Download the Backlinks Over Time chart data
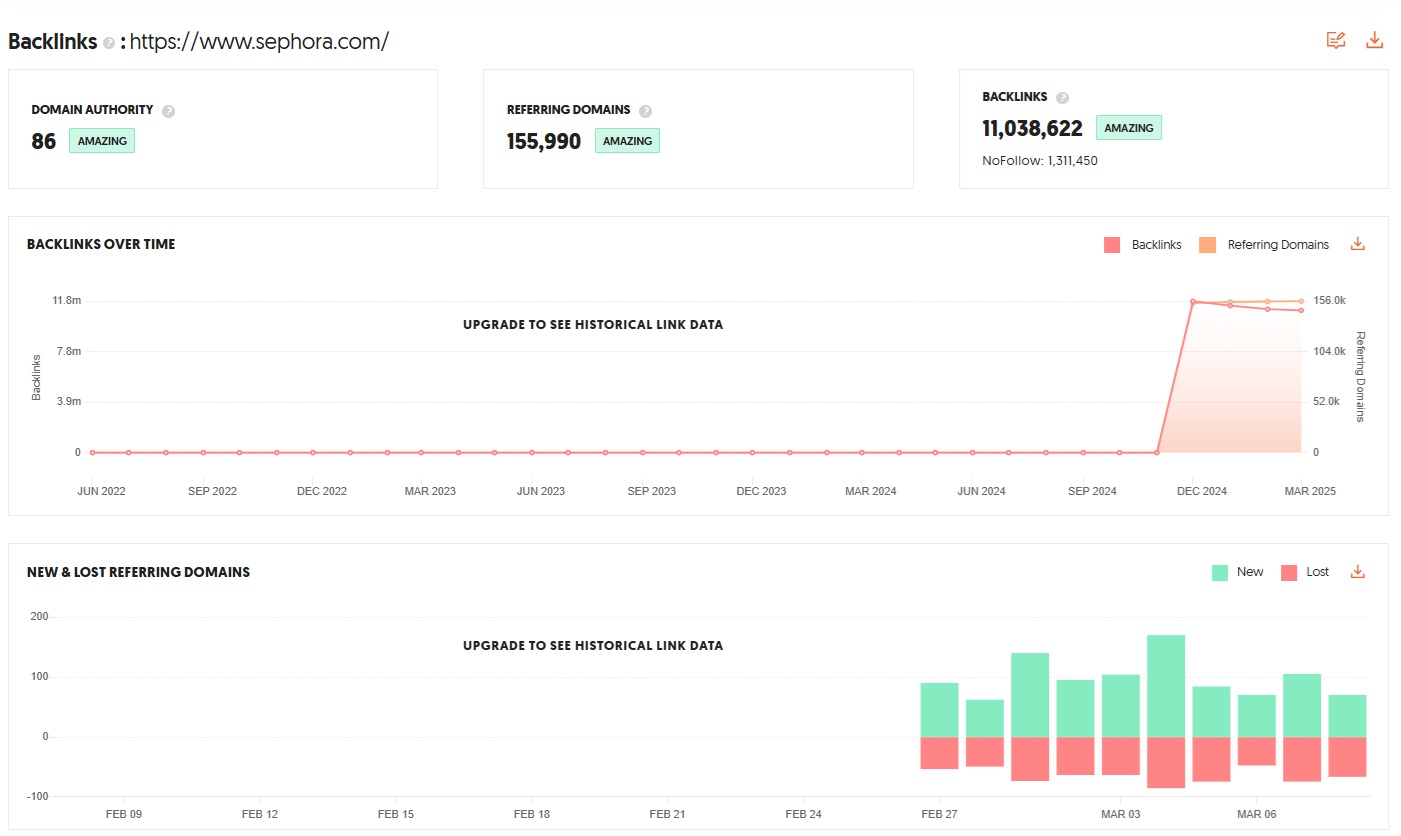The image size is (1401, 836). (x=1357, y=243)
